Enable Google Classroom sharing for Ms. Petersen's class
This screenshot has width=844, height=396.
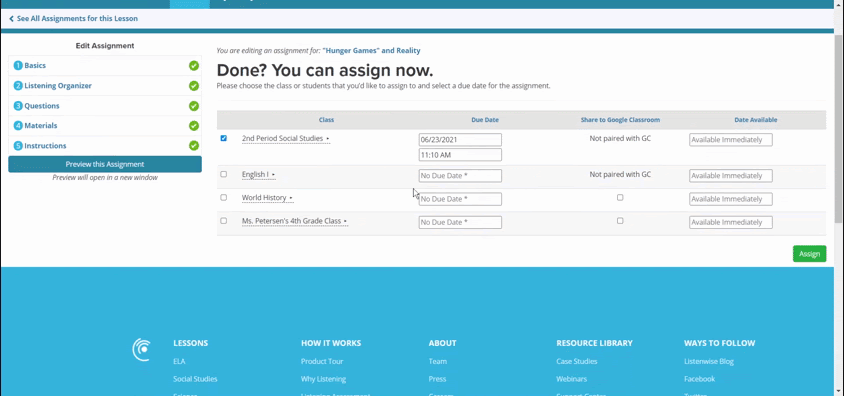click(620, 221)
